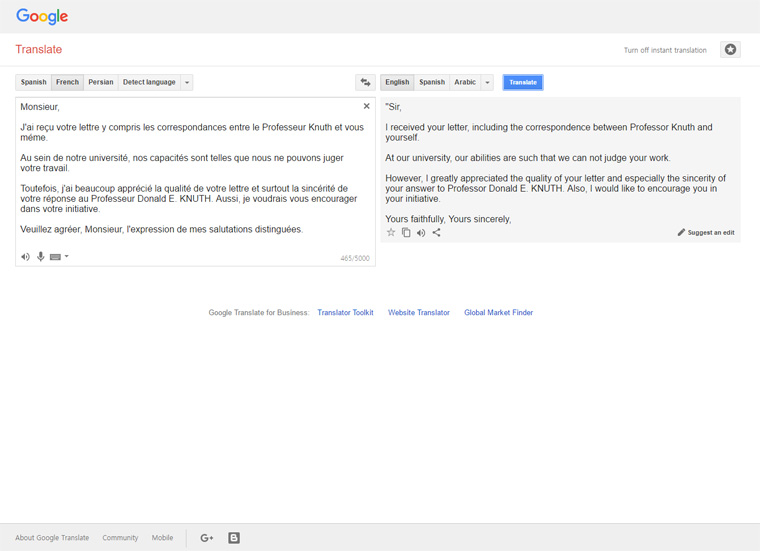Open the virtual keyboard icon
760x551 pixels.
[x=55, y=257]
